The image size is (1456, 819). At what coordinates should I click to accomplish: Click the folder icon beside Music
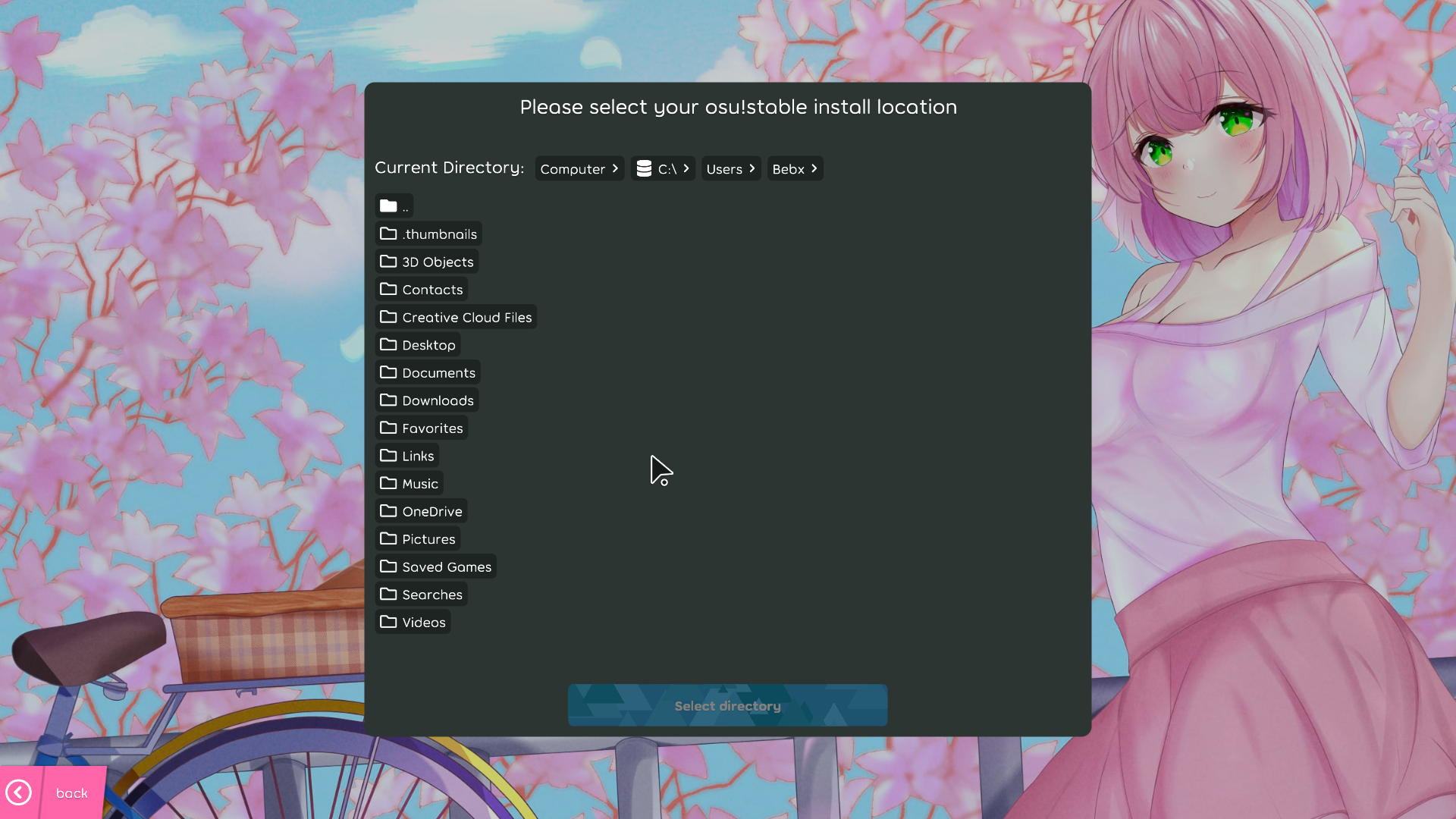coord(388,483)
